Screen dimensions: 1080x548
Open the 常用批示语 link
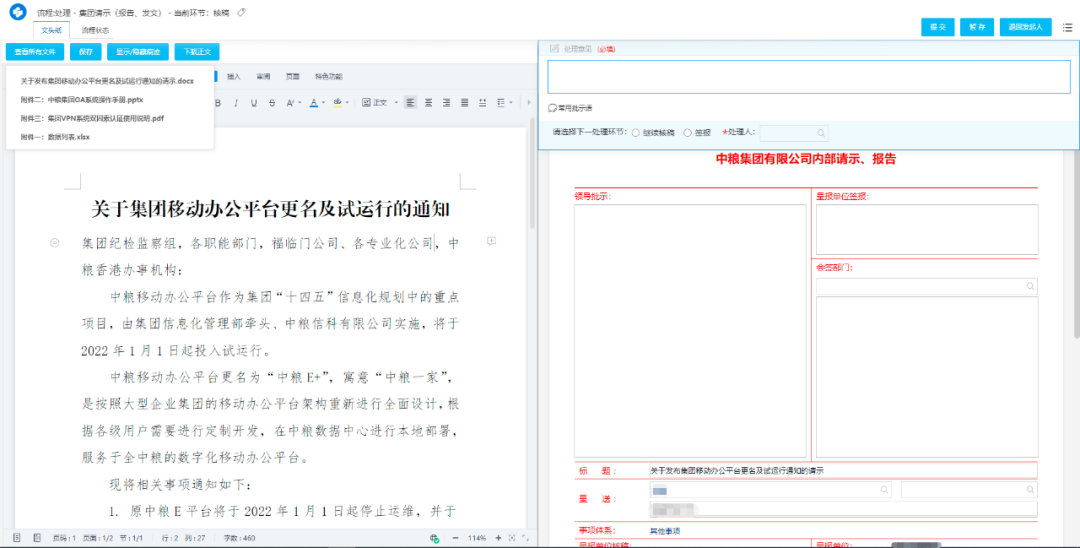pyautogui.click(x=570, y=108)
